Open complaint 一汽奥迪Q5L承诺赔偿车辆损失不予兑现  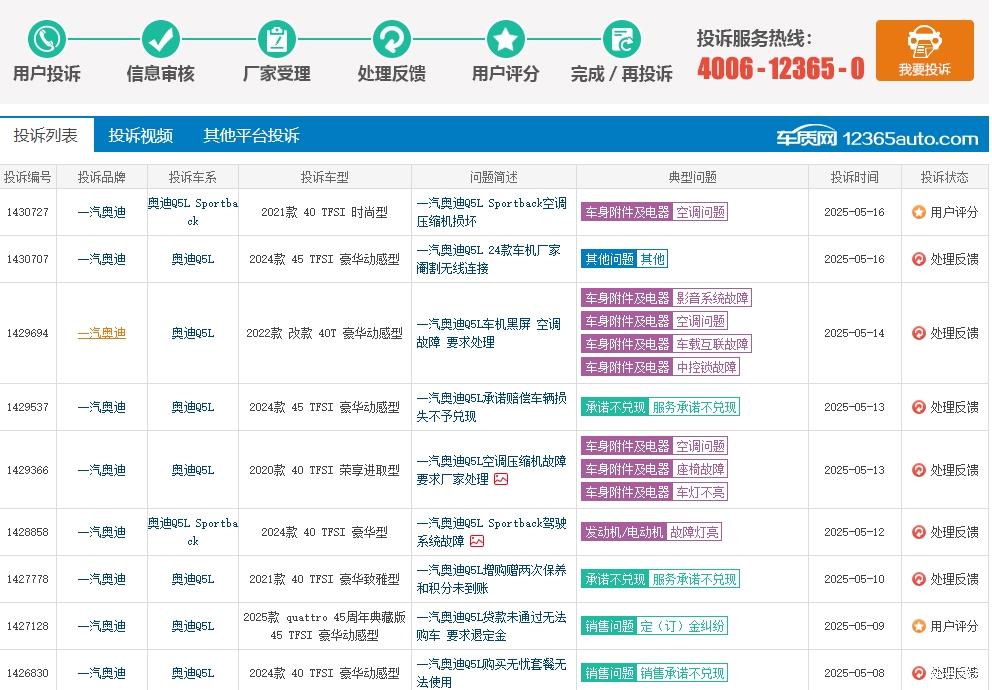(x=492, y=407)
